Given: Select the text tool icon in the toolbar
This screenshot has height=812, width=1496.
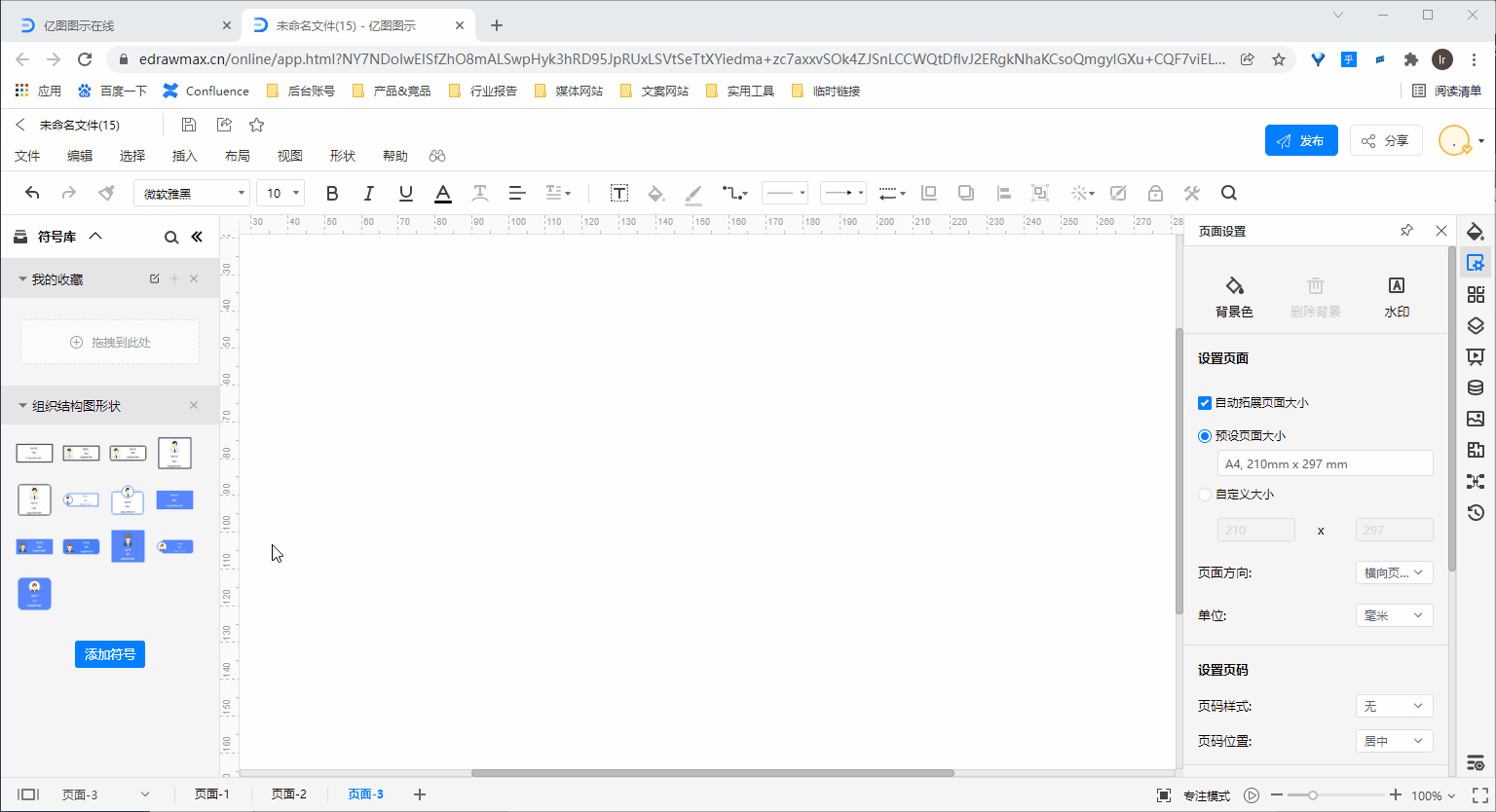Looking at the screenshot, I should (619, 193).
